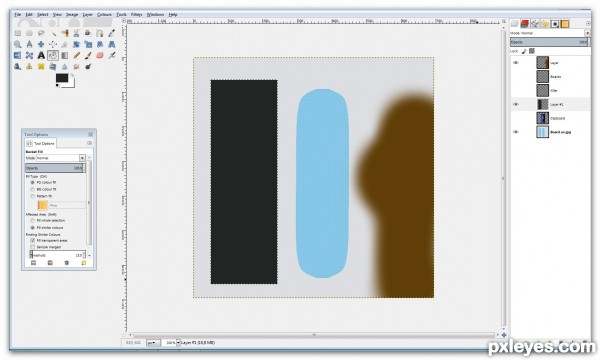Select the Dodge/Burn tool

88,67
